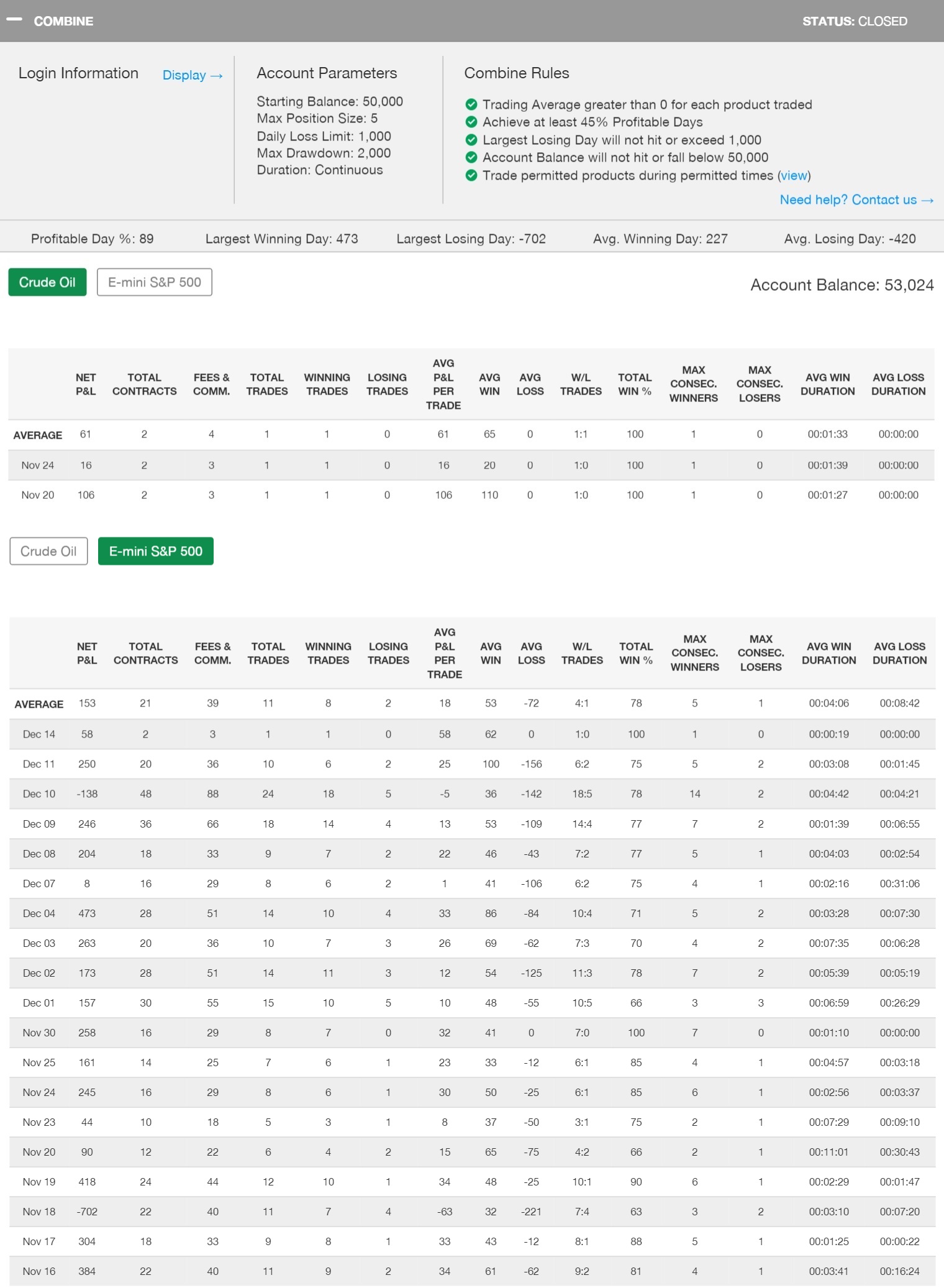
Task: Select the Dec 10 row in E-mini table
Action: 39,794
